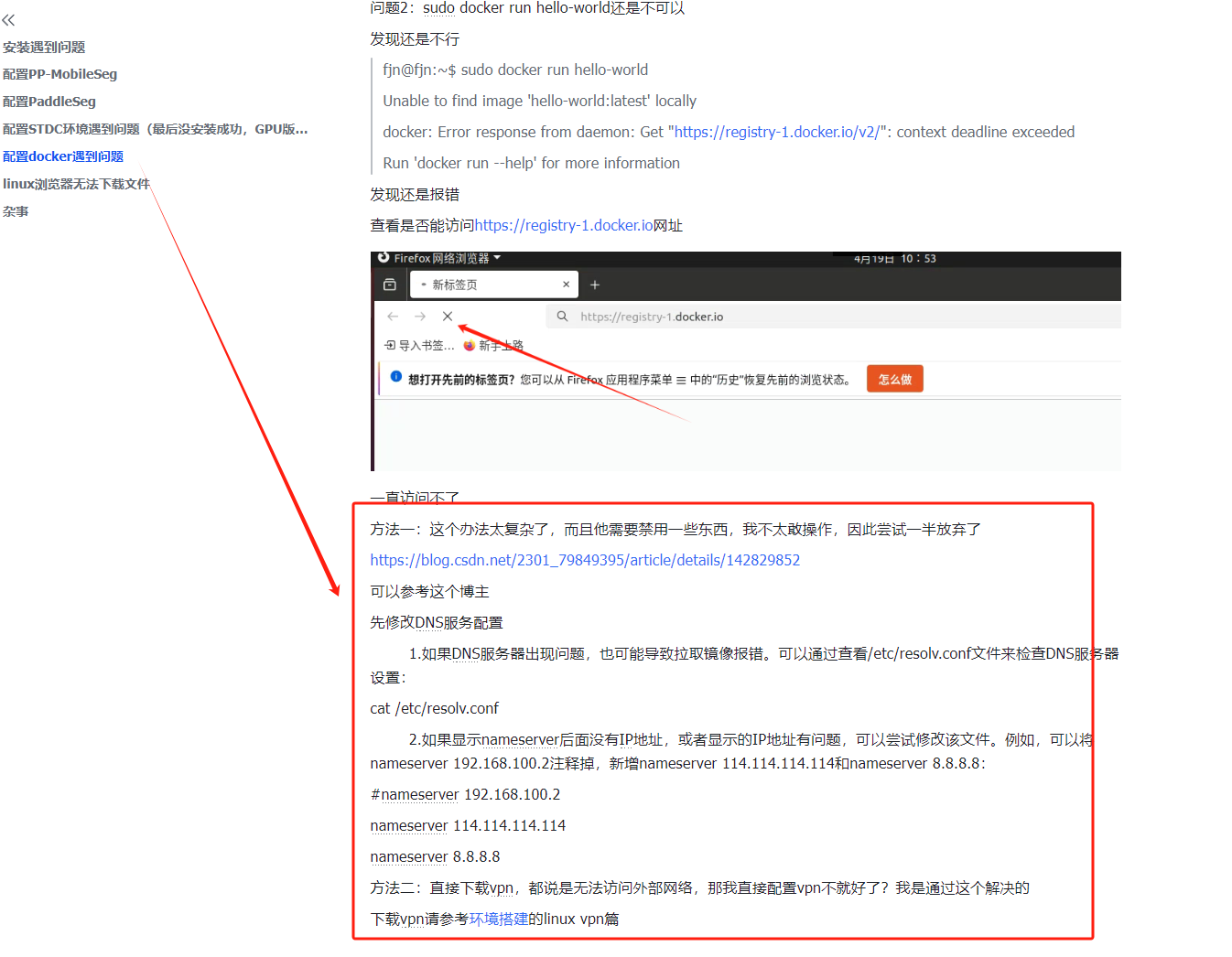This screenshot has width=1232, height=957.
Task: Click the back navigation arrow in Firefox
Action: click(394, 316)
